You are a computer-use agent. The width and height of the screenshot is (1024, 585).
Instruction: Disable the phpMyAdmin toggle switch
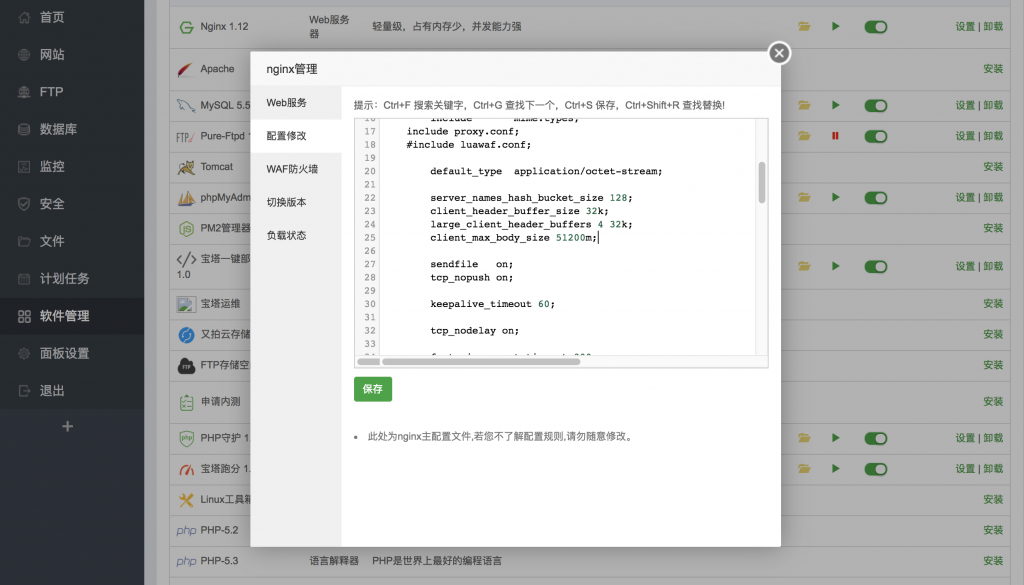876,197
